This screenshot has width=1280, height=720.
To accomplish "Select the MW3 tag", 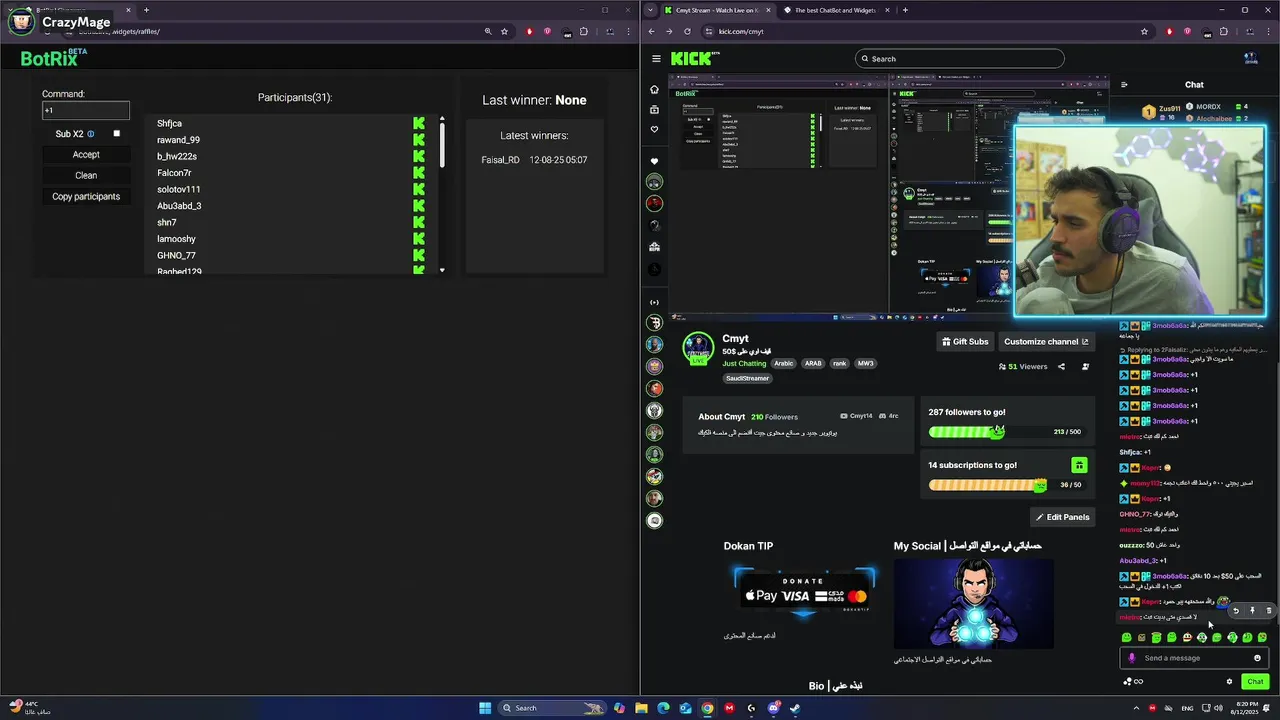I will (x=865, y=364).
